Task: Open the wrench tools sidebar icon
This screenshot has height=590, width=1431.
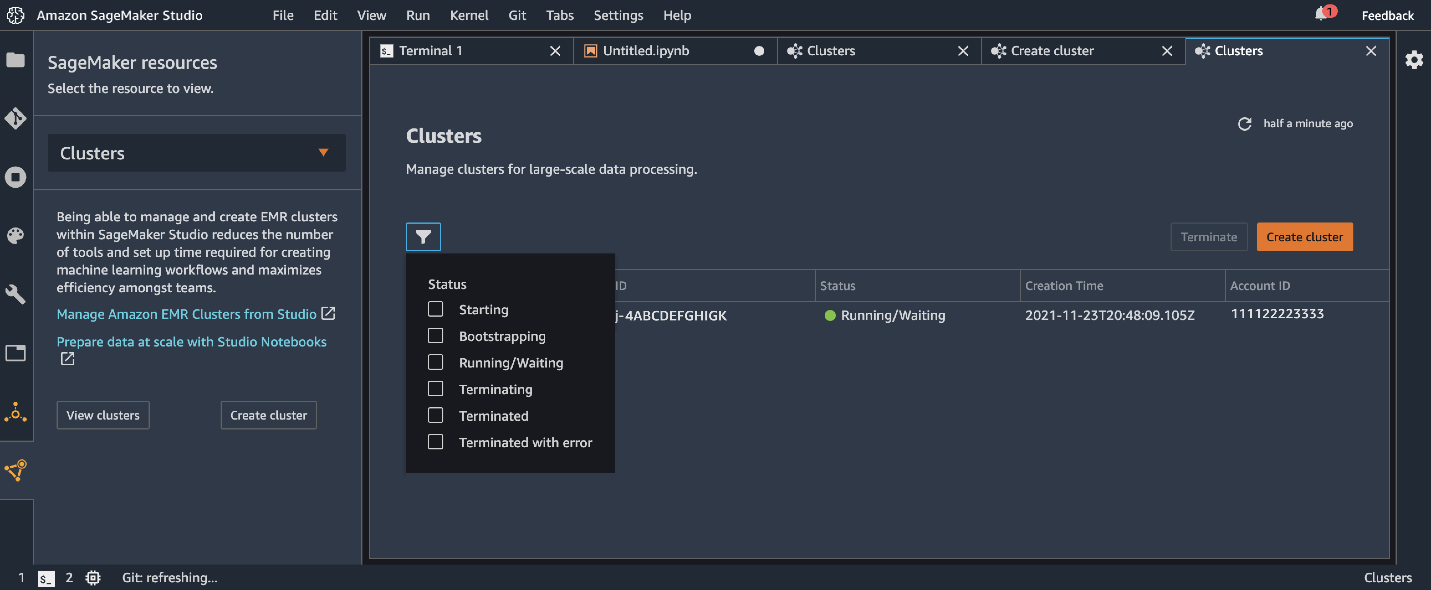Action: pyautogui.click(x=15, y=294)
